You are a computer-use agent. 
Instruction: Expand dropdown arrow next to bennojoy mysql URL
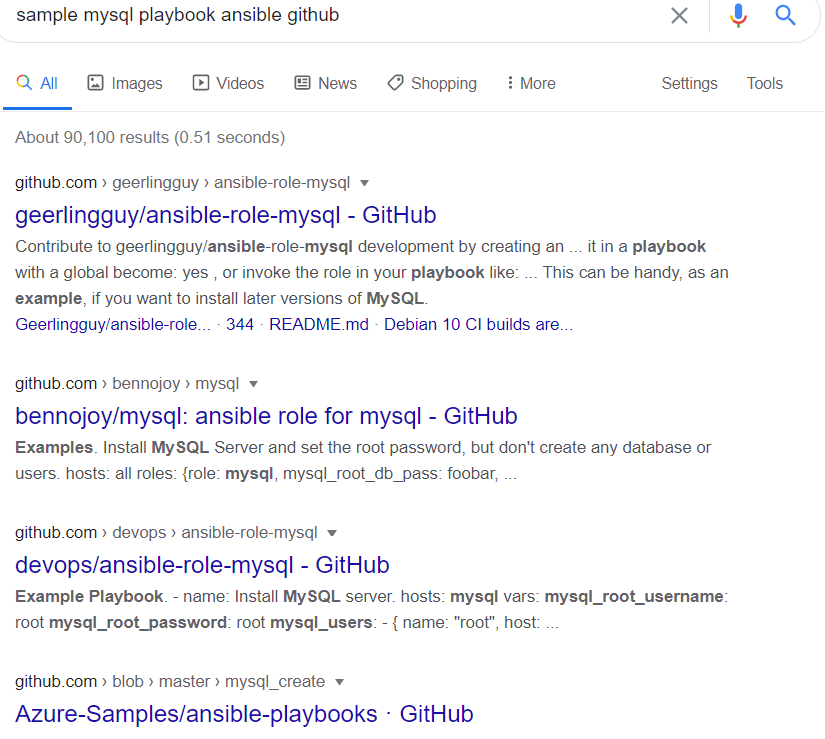[253, 384]
